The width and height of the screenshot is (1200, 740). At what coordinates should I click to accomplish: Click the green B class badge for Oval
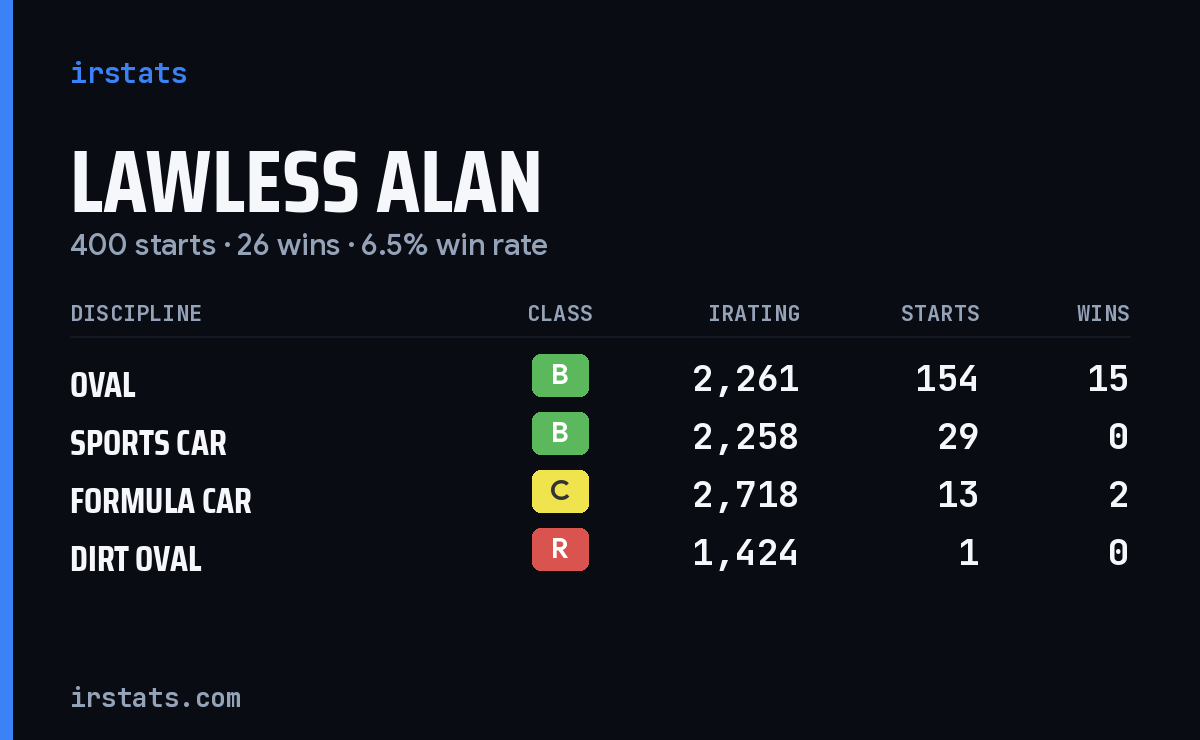560,376
